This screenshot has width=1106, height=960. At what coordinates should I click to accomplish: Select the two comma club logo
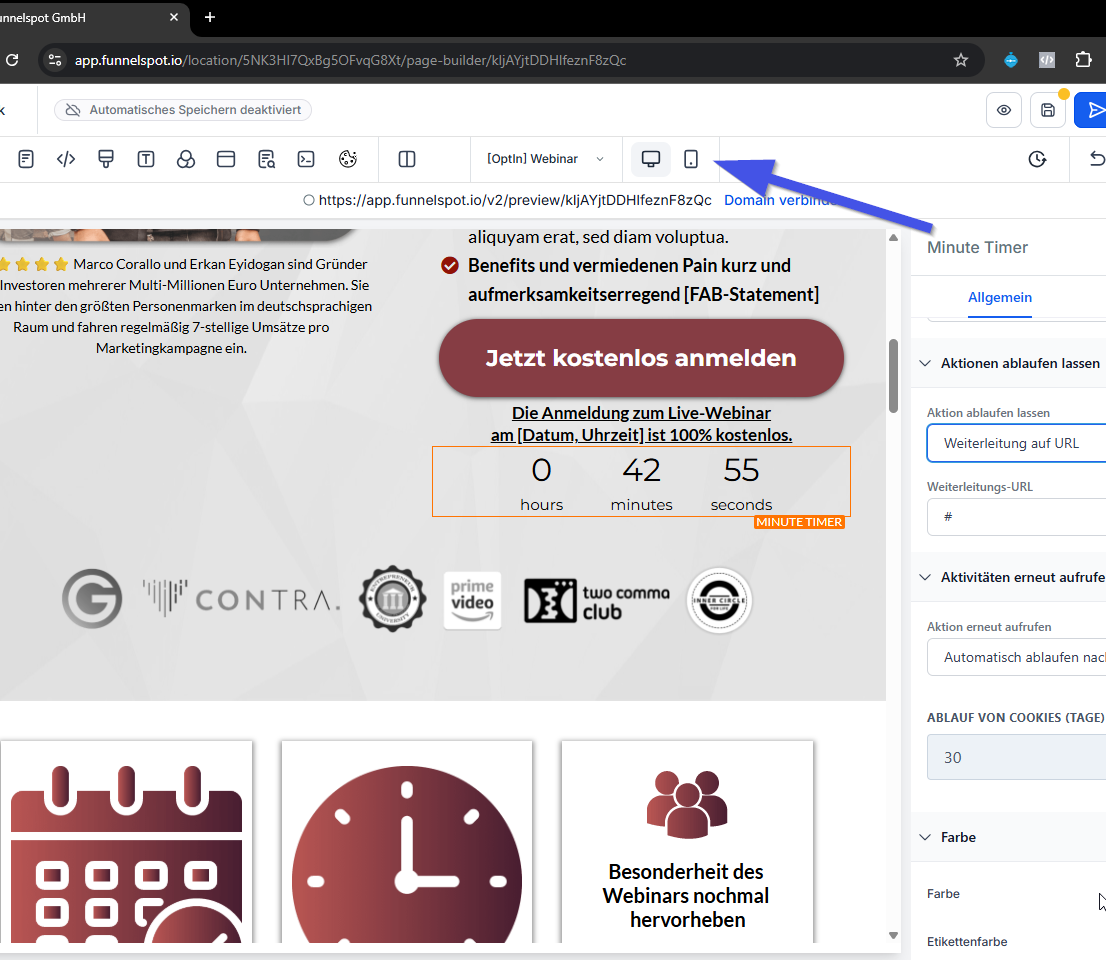coord(597,601)
